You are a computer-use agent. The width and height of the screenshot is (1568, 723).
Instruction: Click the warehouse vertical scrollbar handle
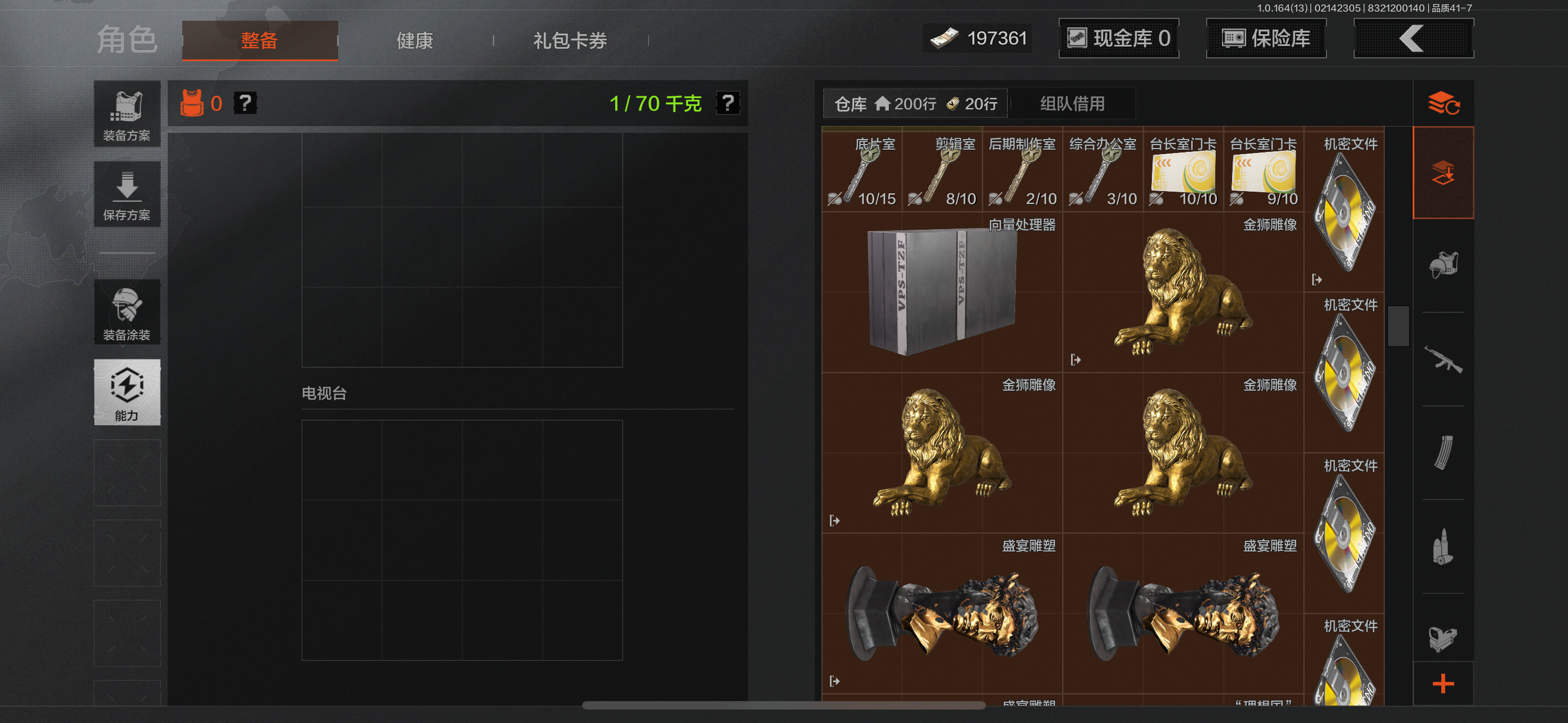[1398, 326]
